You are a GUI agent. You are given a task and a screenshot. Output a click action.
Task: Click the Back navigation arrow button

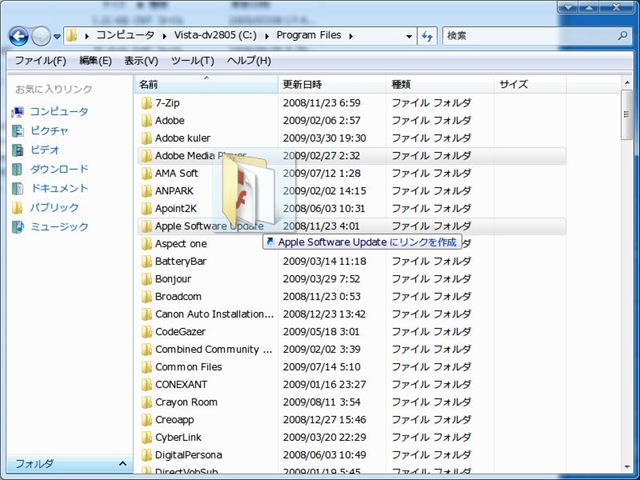click(x=19, y=36)
